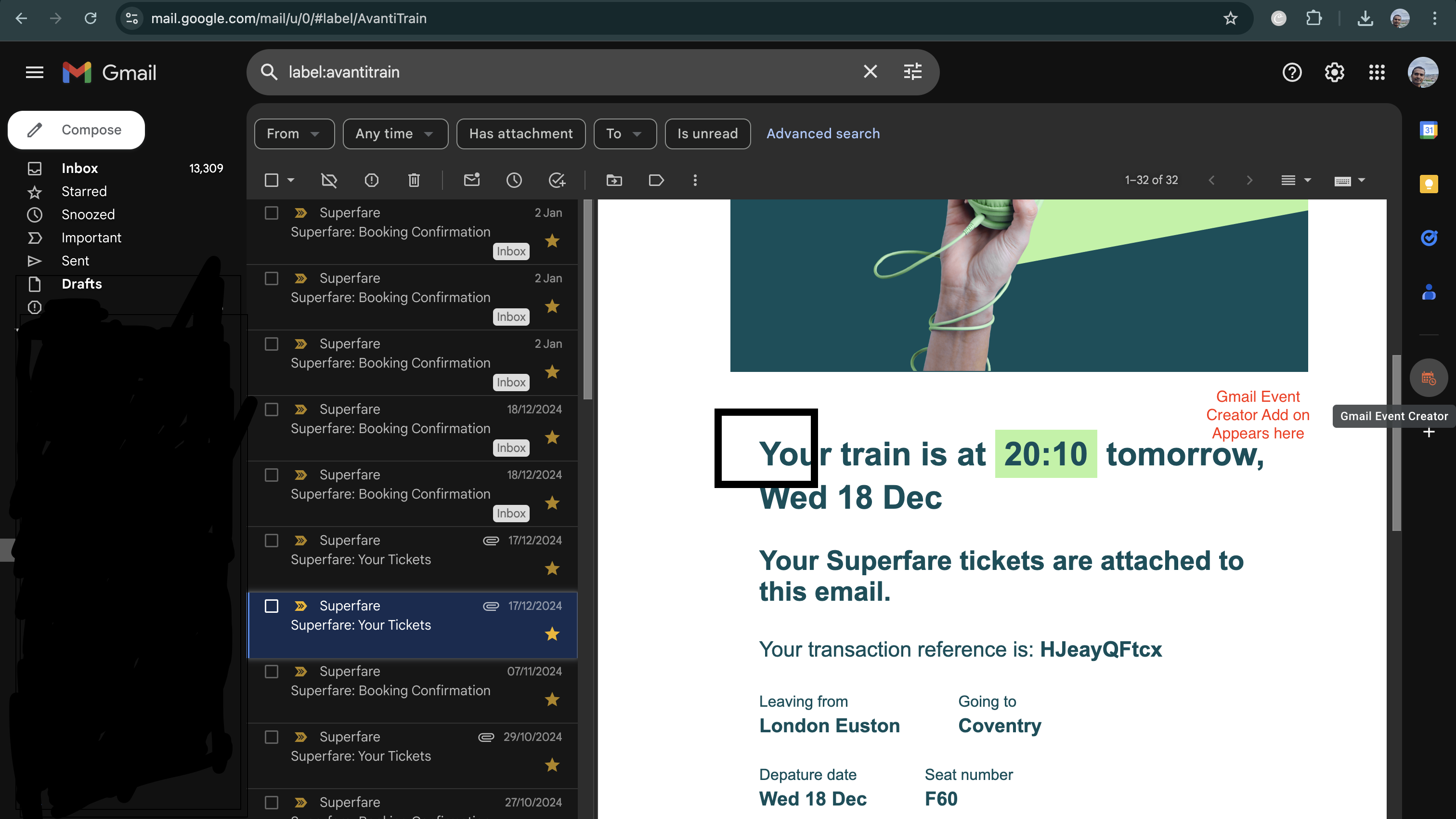This screenshot has height=819, width=1456.
Task: Expand the From filter dropdown
Action: (294, 133)
